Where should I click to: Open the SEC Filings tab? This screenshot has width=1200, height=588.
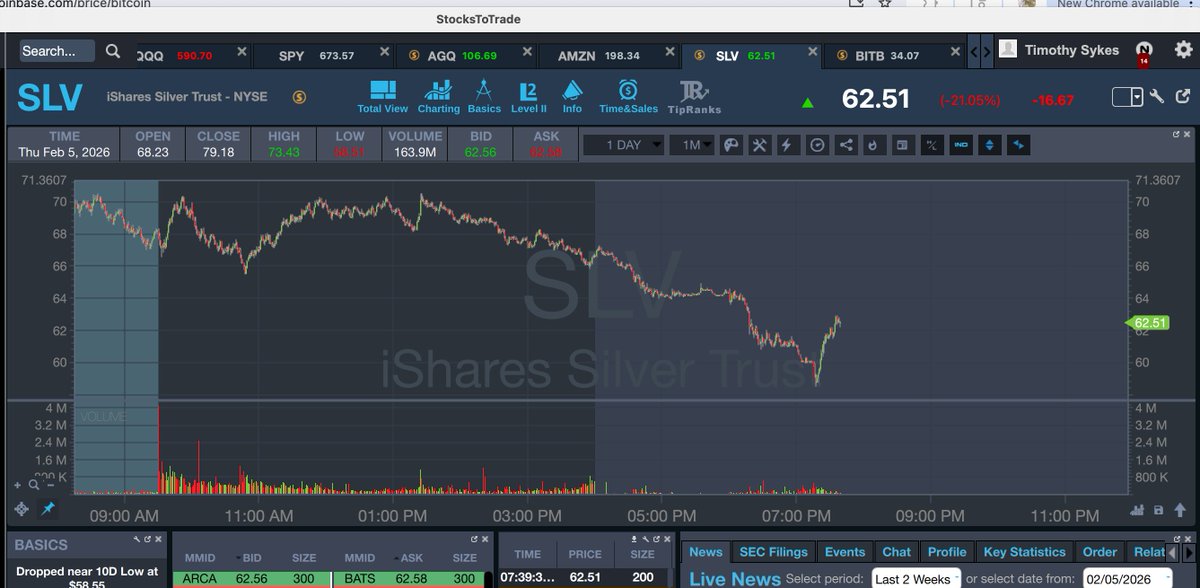pos(772,551)
